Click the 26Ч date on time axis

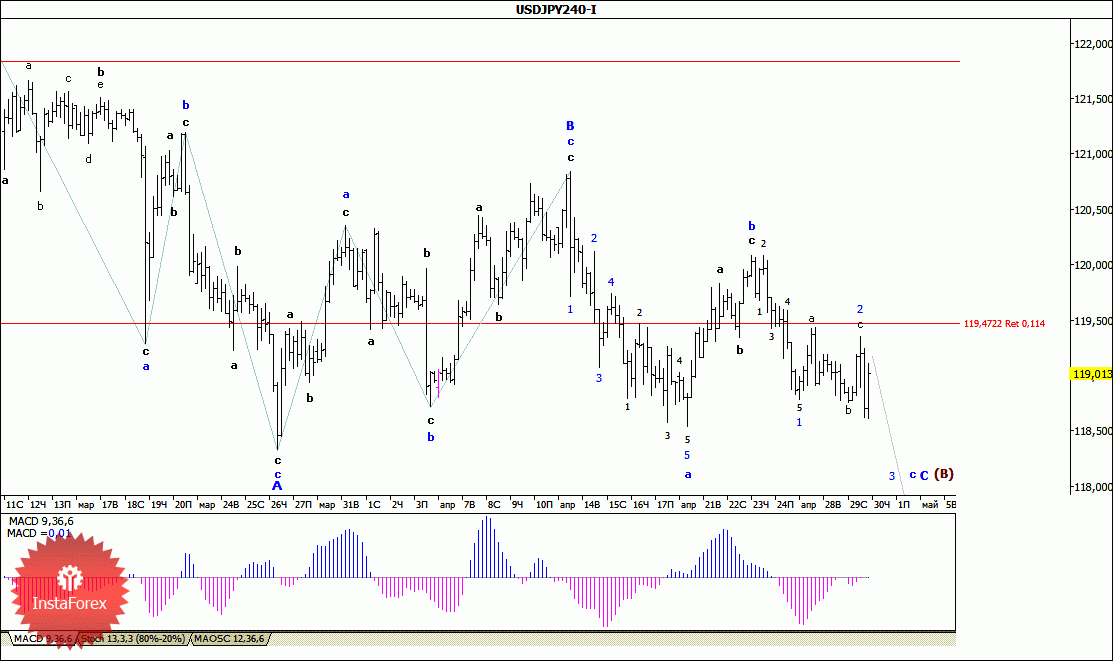(279, 505)
